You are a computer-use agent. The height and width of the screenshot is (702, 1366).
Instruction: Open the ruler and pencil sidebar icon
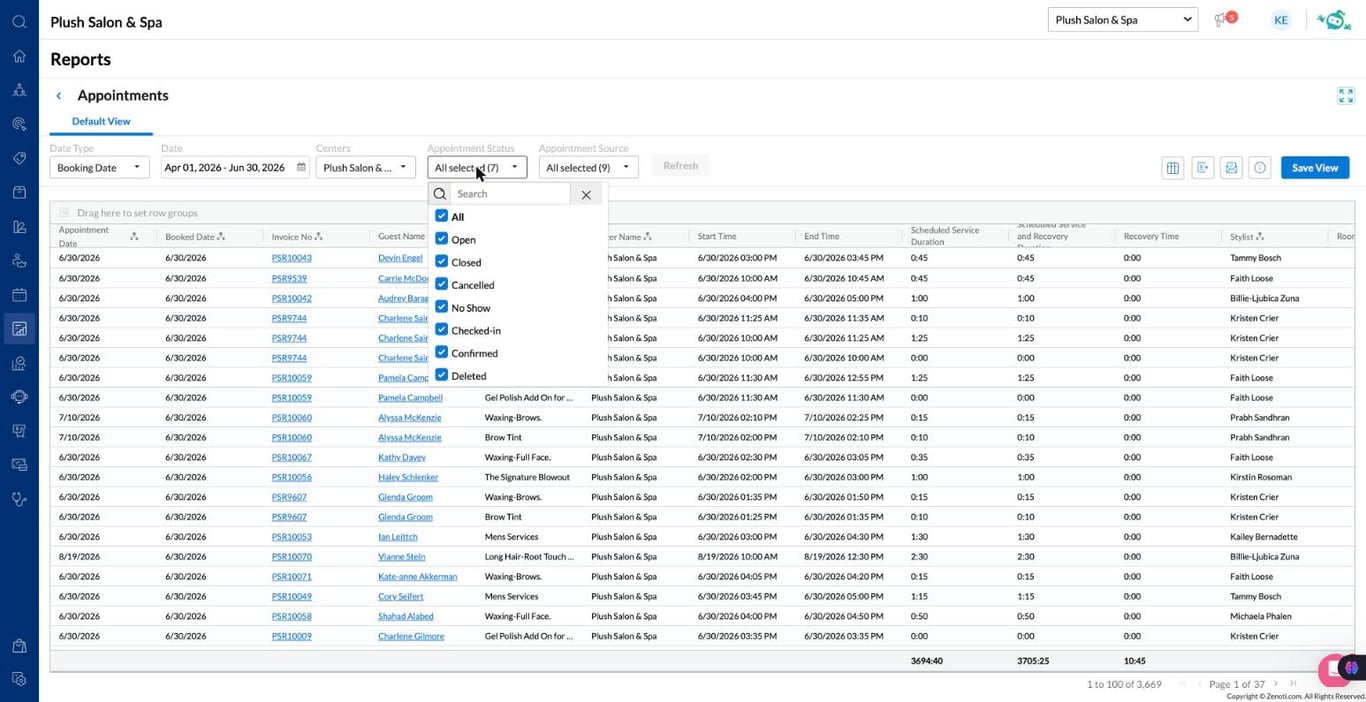[19, 227]
